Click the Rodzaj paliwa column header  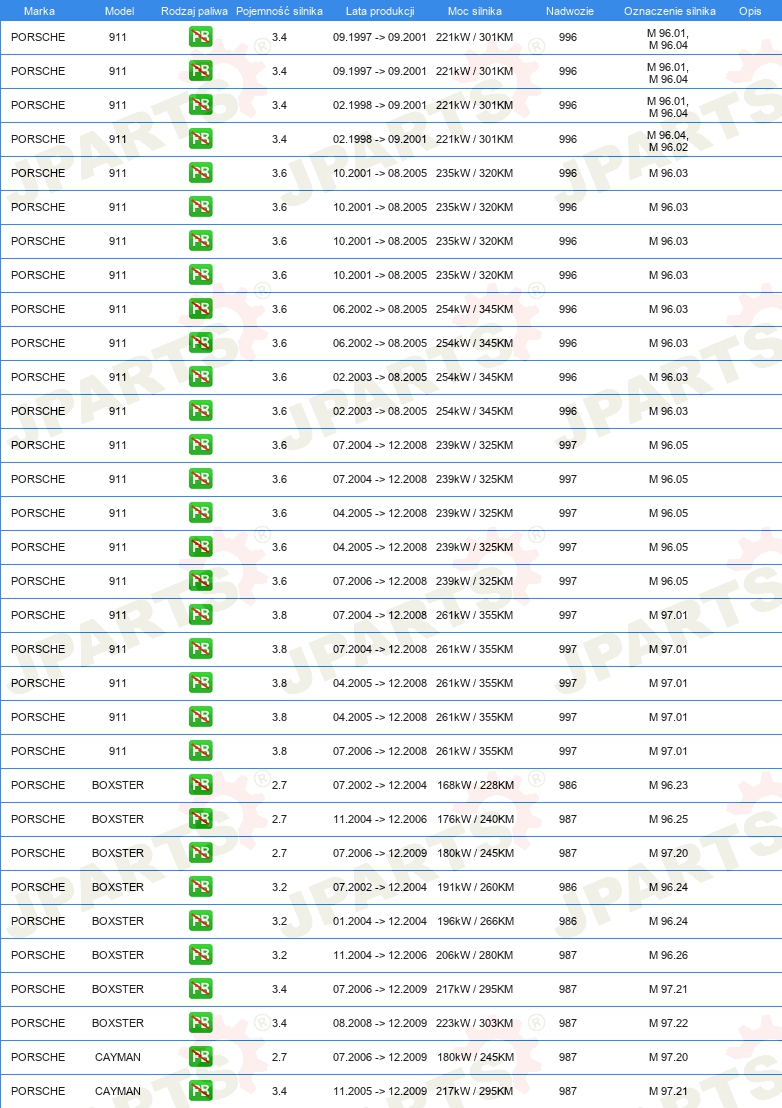click(194, 11)
